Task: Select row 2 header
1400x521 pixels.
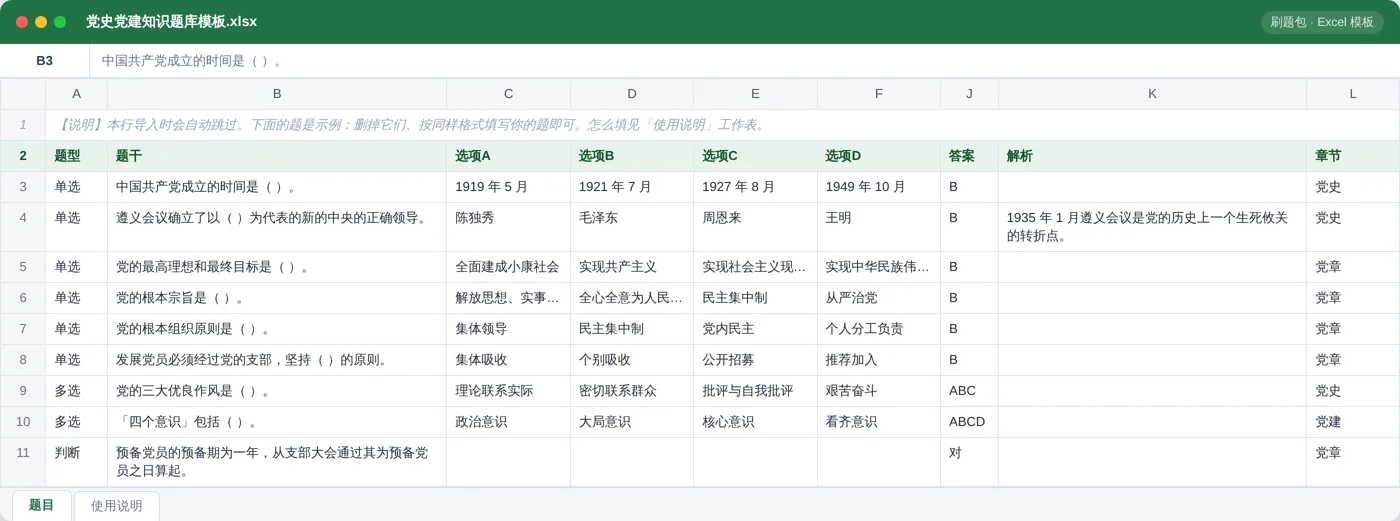Action: [x=23, y=156]
